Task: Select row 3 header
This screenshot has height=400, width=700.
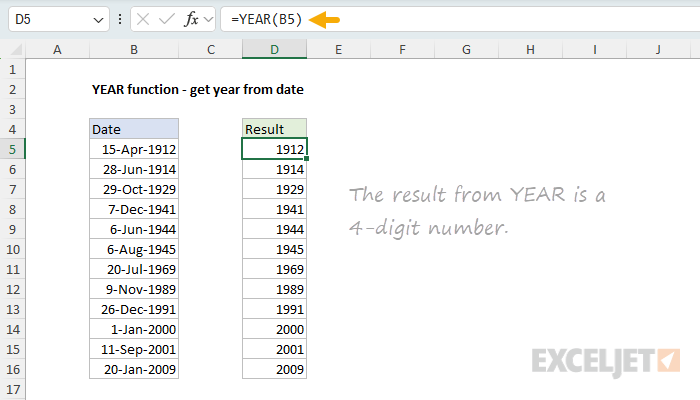Action: pos(12,110)
